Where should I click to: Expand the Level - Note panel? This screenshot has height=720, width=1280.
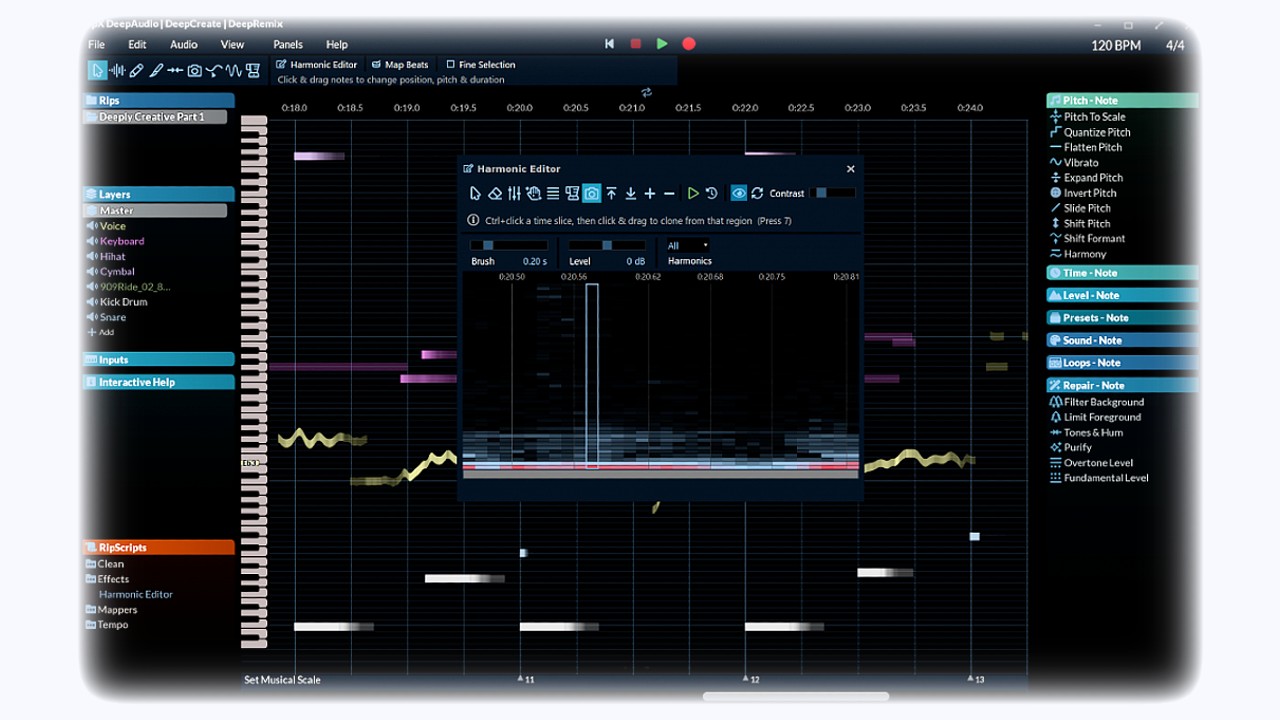[x=1122, y=295]
